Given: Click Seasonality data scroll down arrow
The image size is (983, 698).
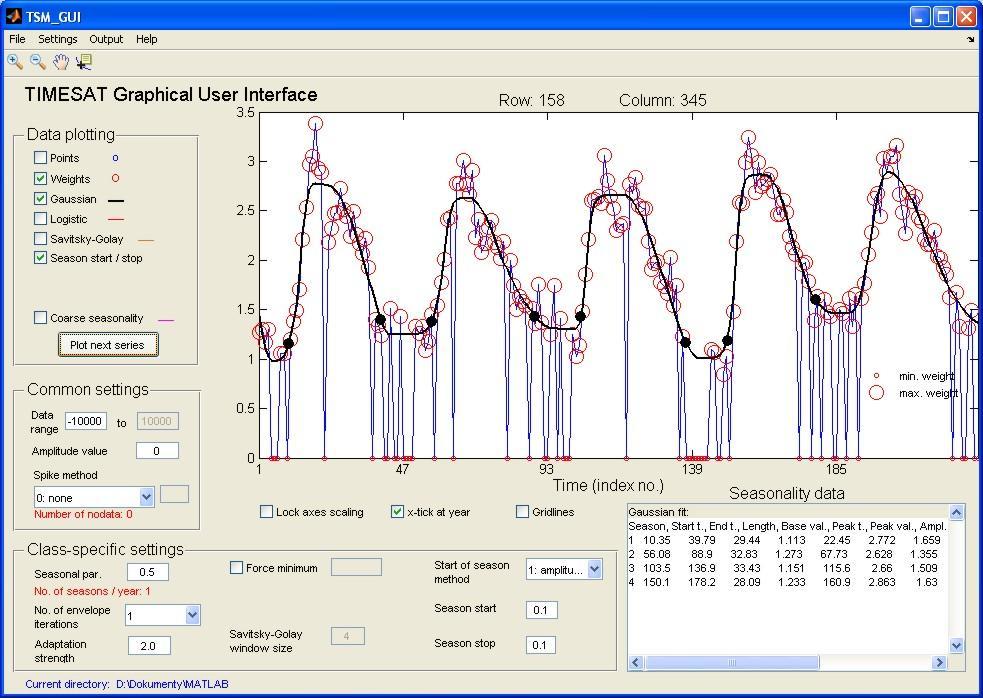Looking at the screenshot, I should point(956,645).
